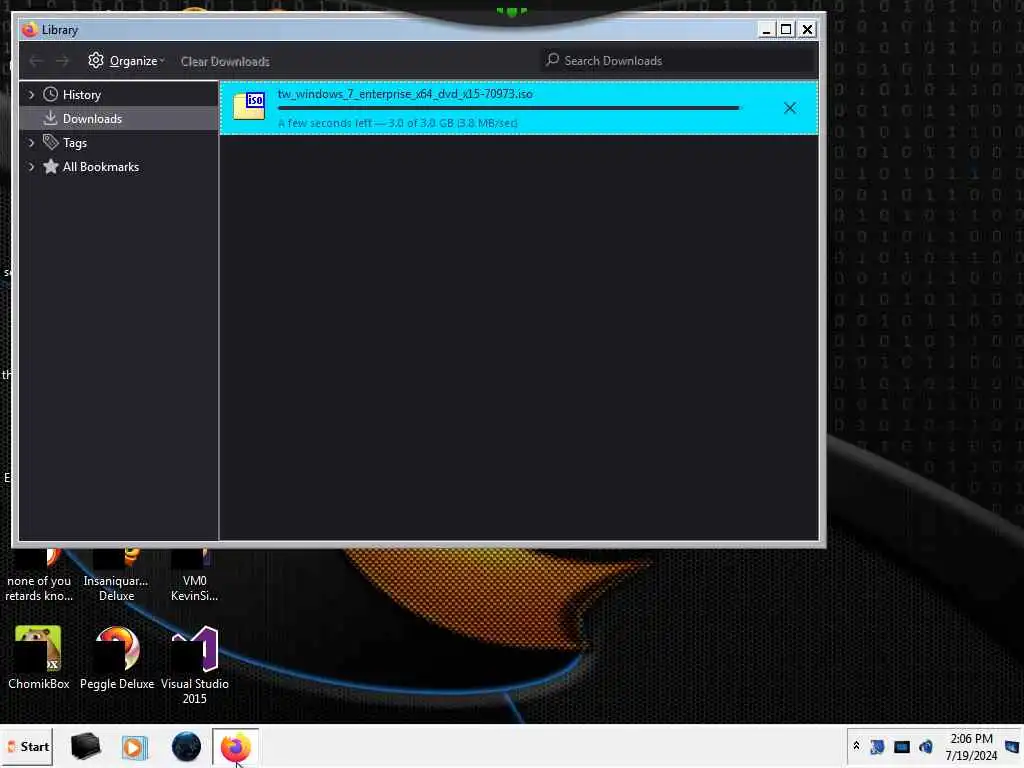Expand the History tree node
Screen dimensions: 1024x768
click(x=31, y=95)
